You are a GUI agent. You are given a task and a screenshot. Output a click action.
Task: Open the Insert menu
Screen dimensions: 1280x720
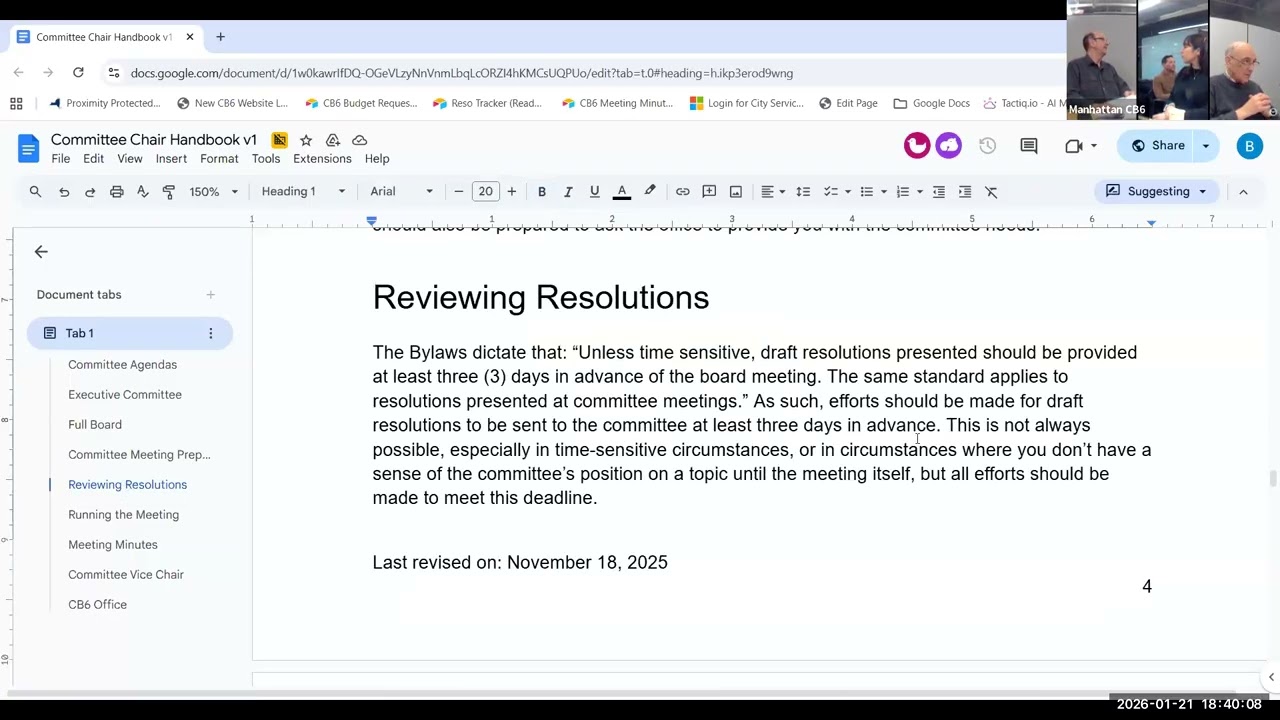click(x=171, y=159)
